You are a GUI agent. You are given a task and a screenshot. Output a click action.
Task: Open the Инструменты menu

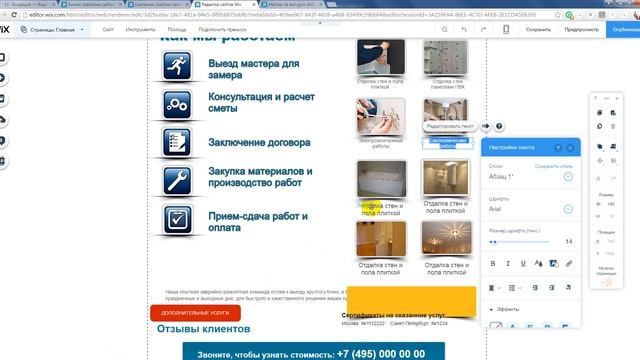[140, 29]
